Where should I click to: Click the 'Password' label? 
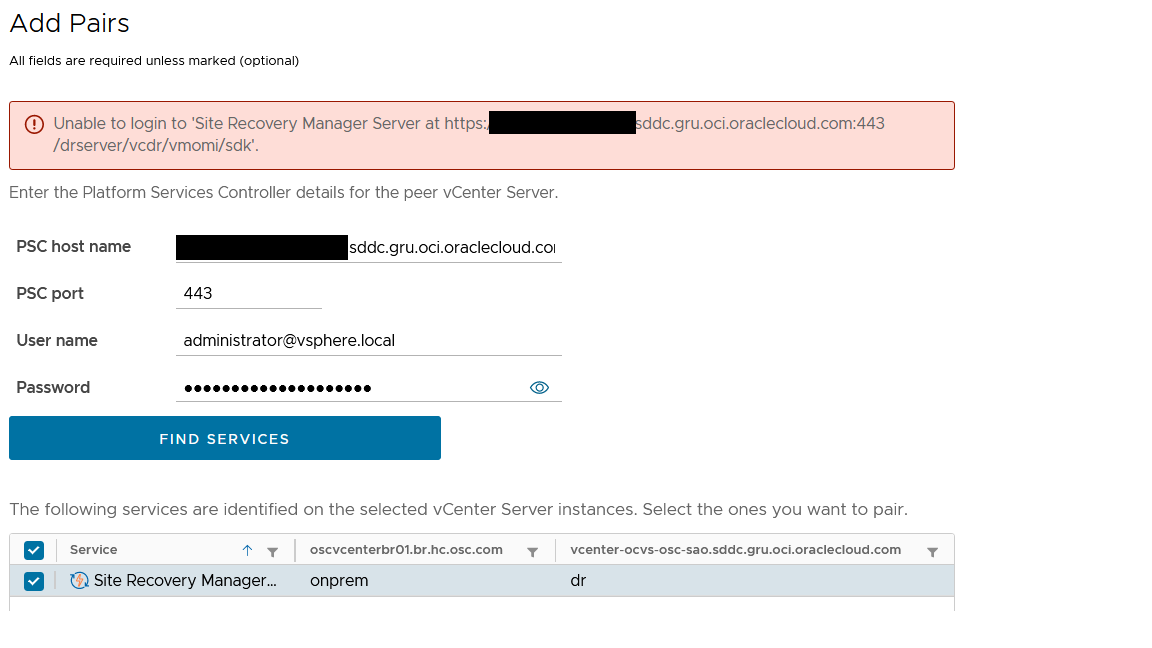pyautogui.click(x=53, y=388)
